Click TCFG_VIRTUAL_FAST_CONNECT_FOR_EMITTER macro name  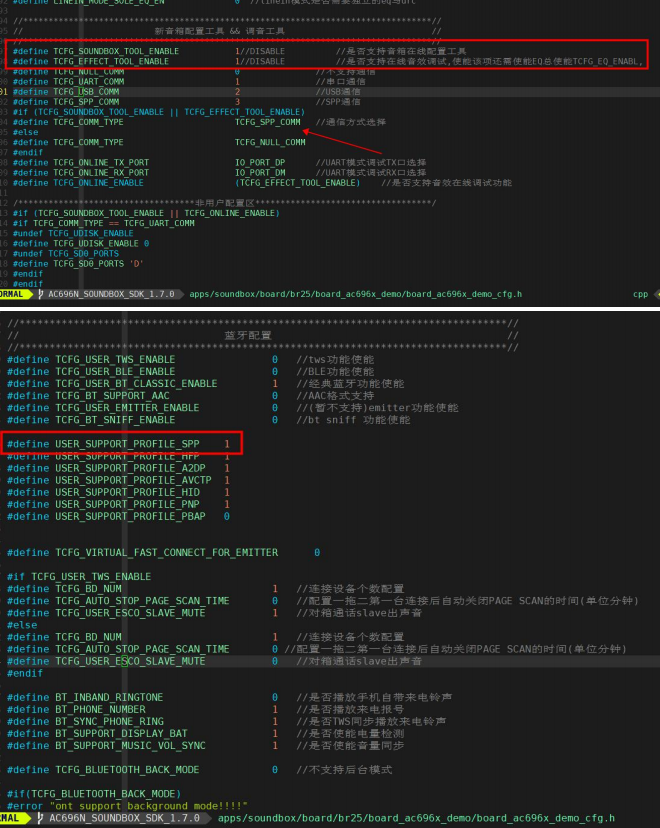(167, 553)
